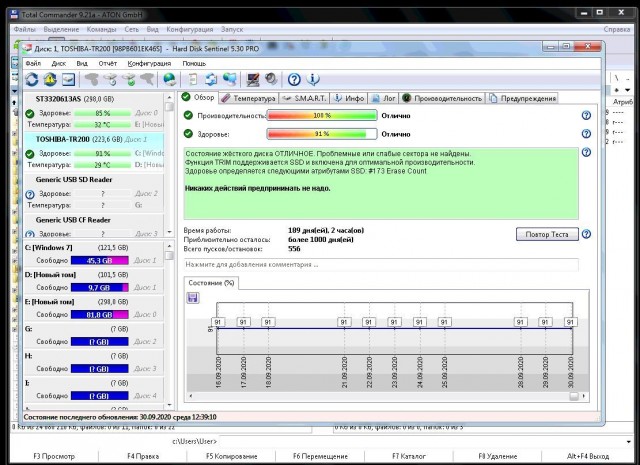The width and height of the screenshot is (640, 465).
Task: Click the blue arrows update toolbar icon
Action: (x=211, y=79)
